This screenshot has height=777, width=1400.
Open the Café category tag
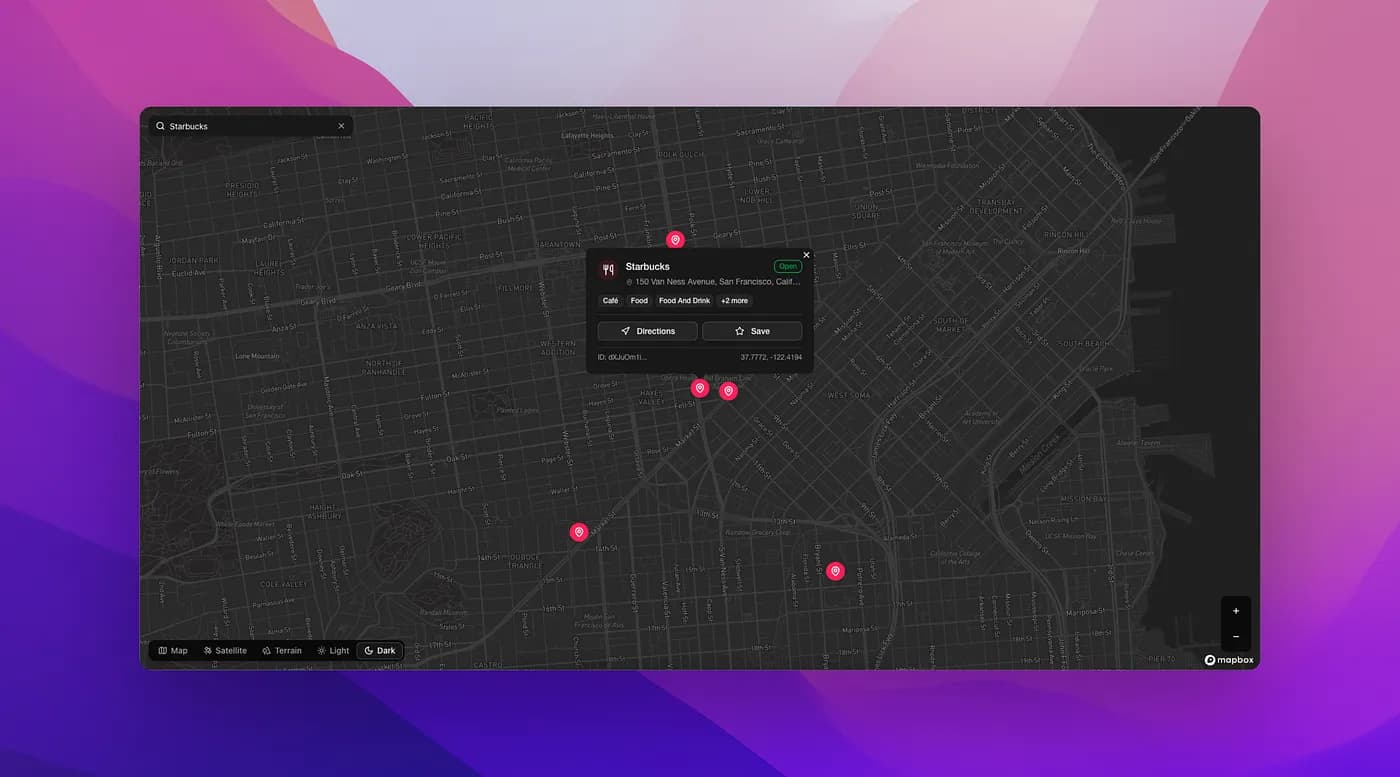(x=610, y=300)
